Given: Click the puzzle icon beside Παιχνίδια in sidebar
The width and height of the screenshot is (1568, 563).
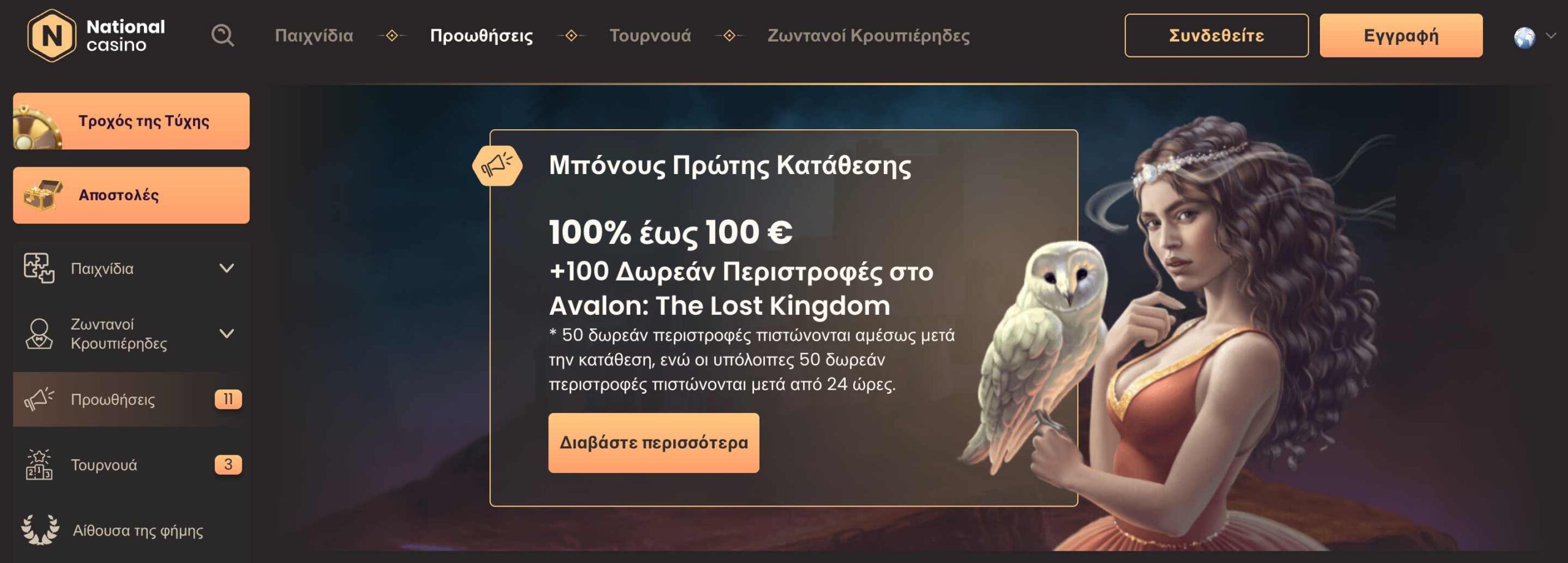Looking at the screenshot, I should pos(39,268).
